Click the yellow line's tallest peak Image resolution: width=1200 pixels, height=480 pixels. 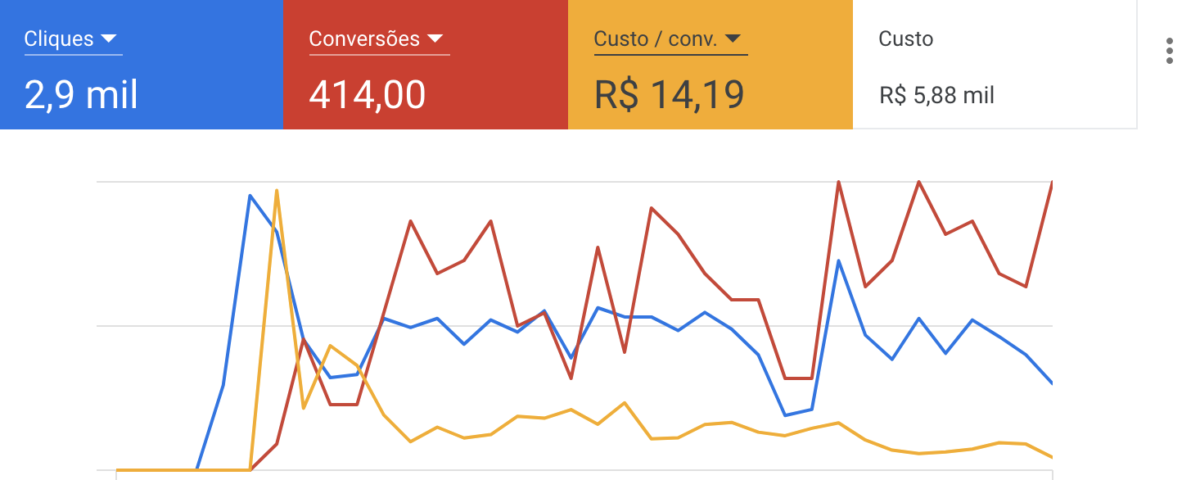277,190
